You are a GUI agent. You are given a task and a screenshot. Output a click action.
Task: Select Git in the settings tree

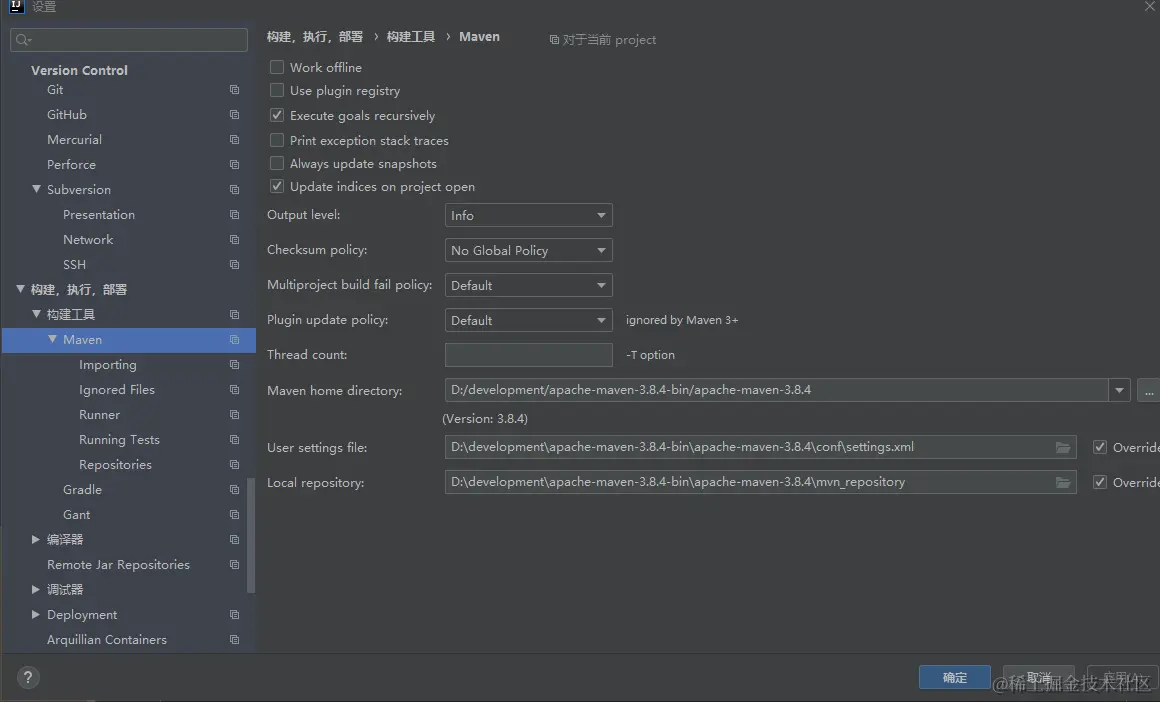[55, 90]
